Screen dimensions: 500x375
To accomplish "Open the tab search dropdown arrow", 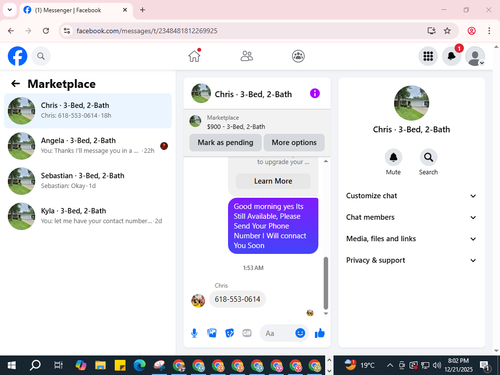I will click(10, 10).
